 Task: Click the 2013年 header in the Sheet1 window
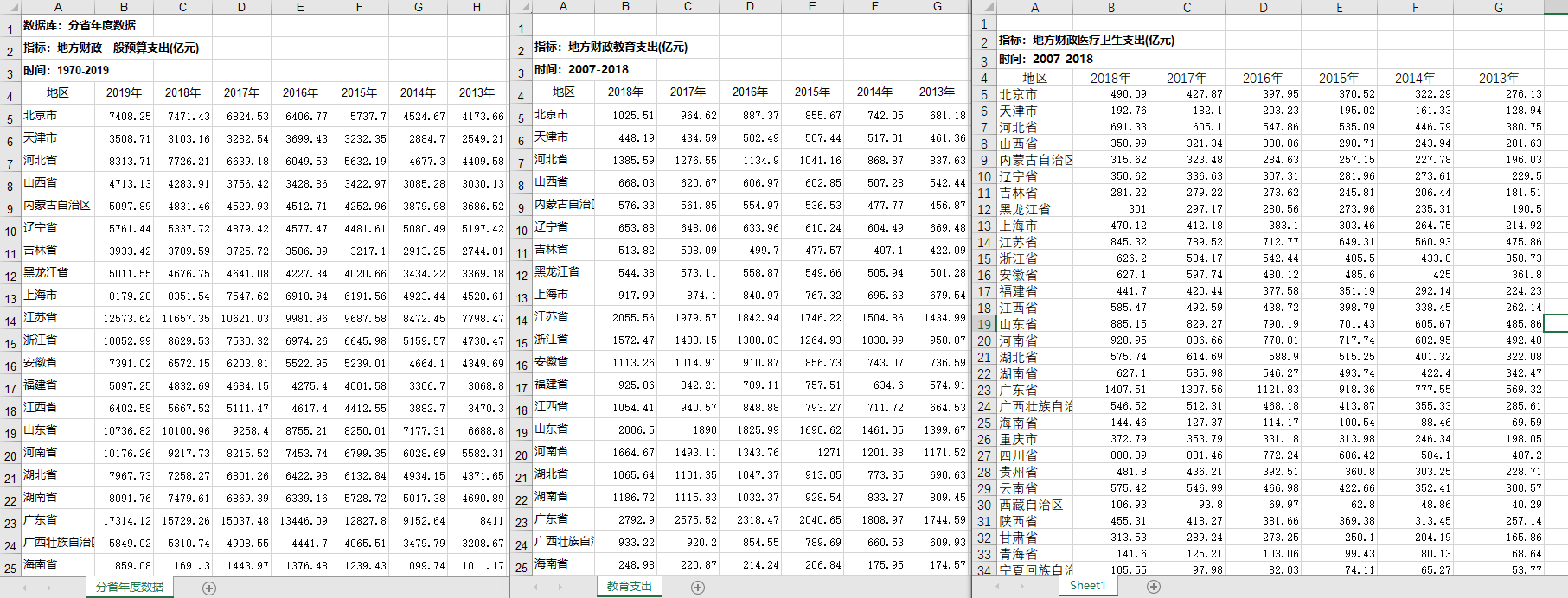pyautogui.click(x=1498, y=78)
